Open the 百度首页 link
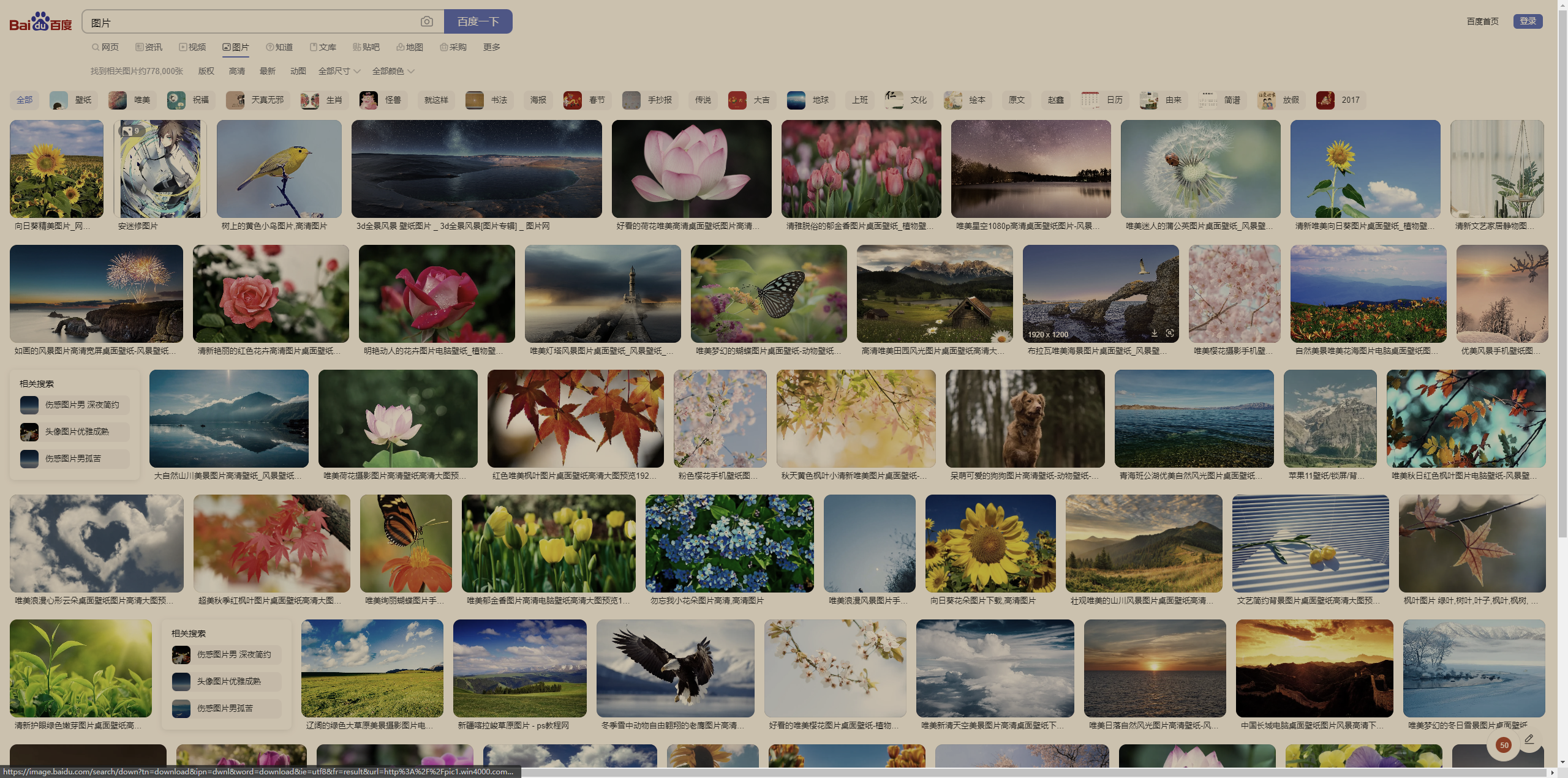 [x=1482, y=21]
